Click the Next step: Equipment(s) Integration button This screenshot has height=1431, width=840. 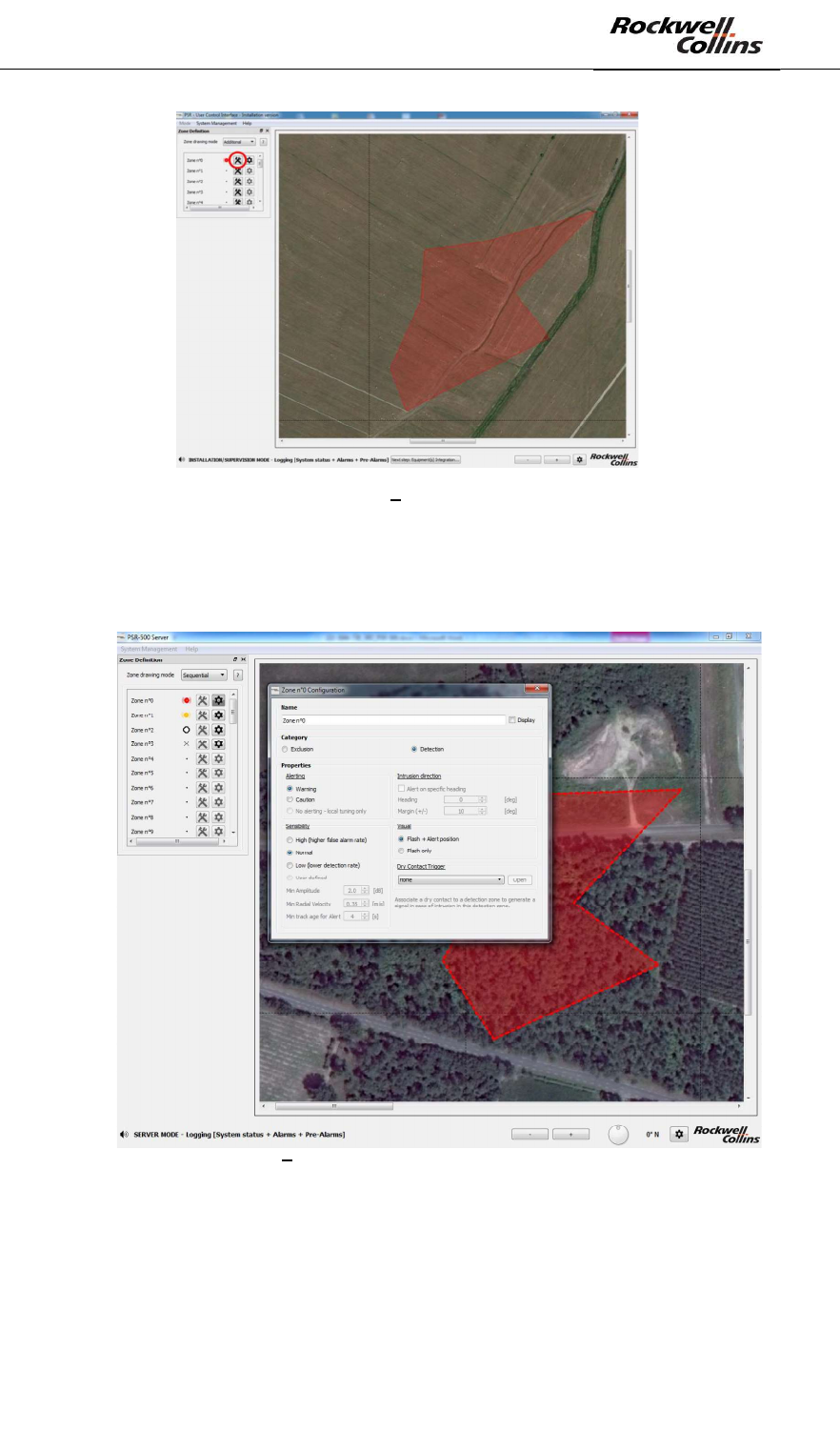click(x=425, y=459)
